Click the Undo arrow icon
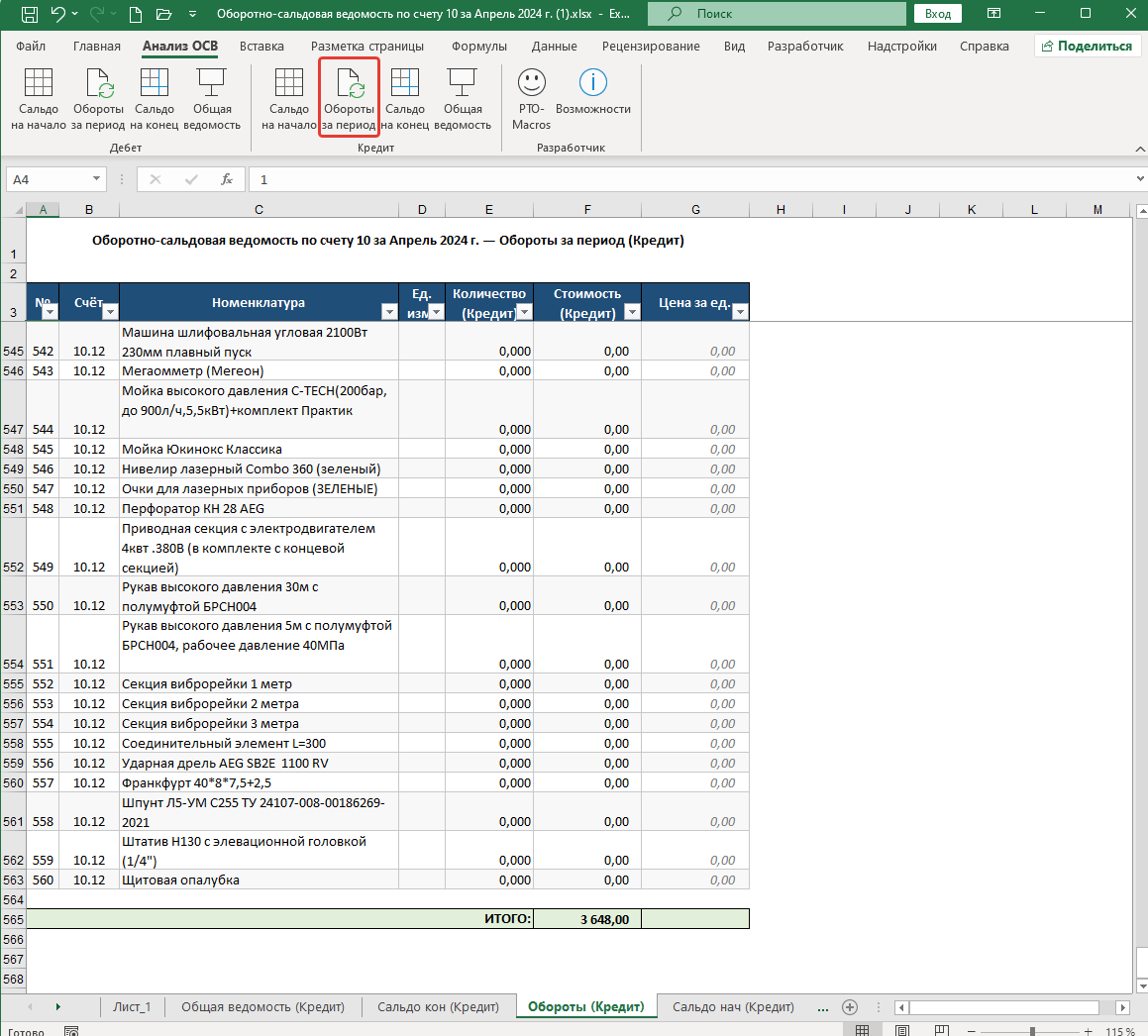Screen dimensions: 1148x1036 pos(57,13)
